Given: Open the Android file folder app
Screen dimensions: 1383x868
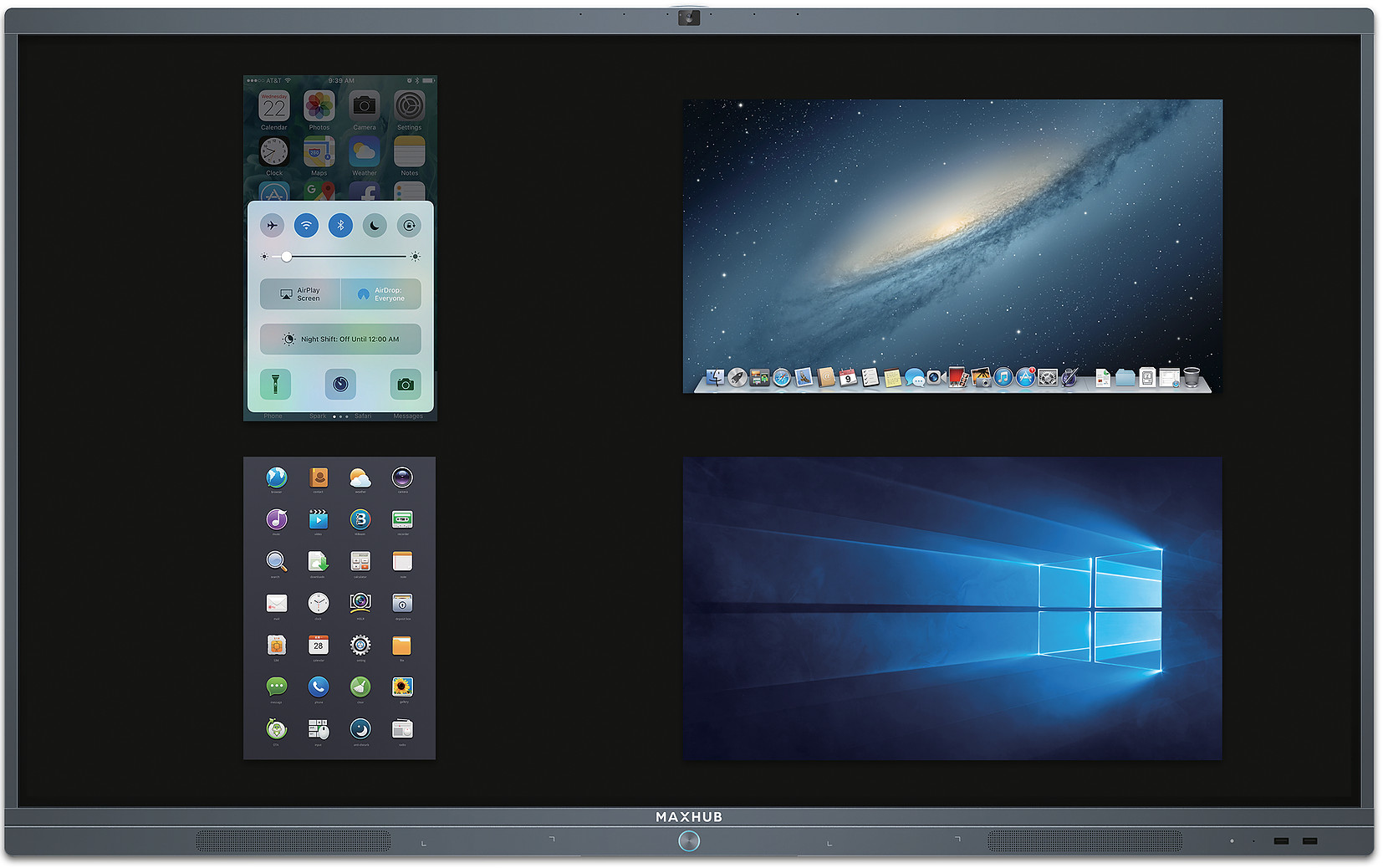Looking at the screenshot, I should pyautogui.click(x=402, y=645).
